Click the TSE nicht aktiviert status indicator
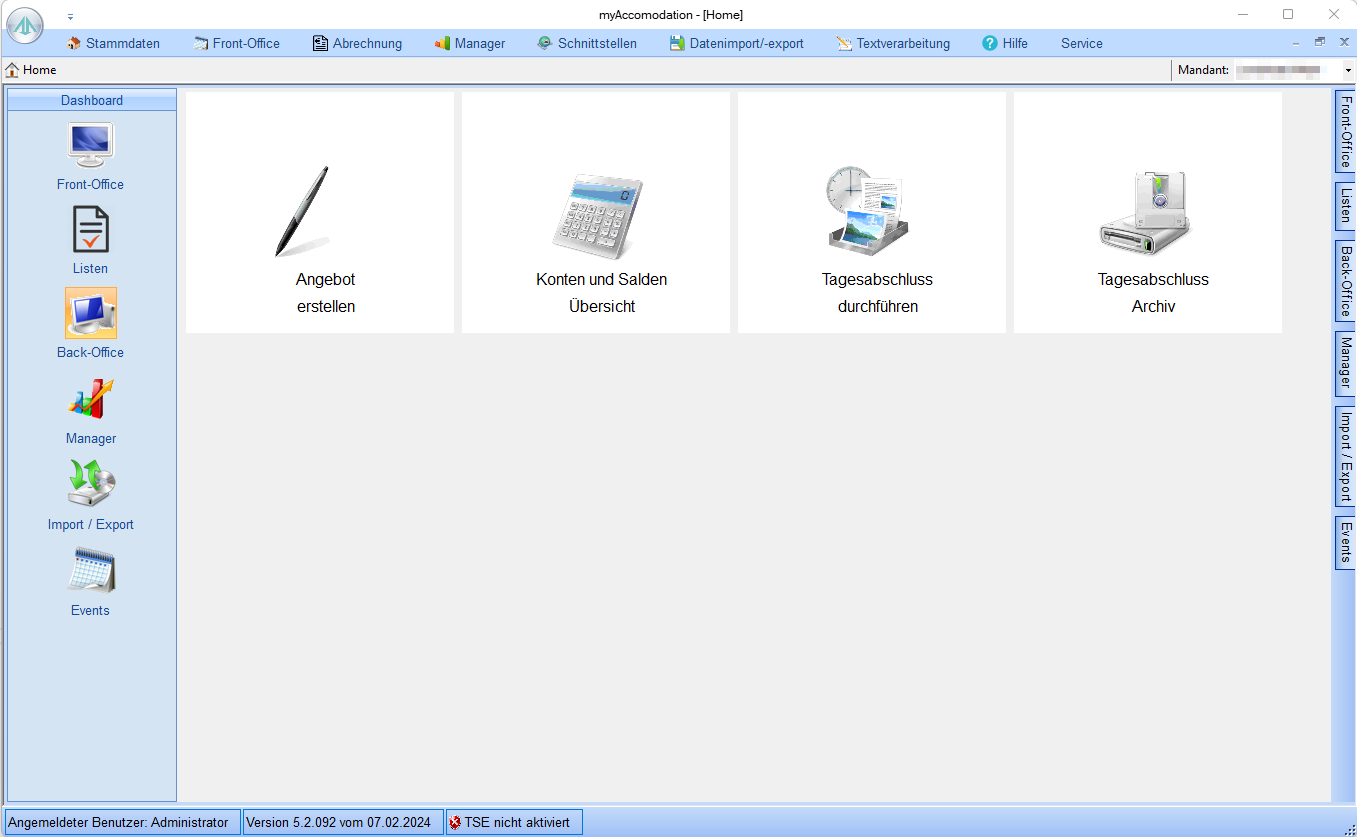 click(514, 822)
